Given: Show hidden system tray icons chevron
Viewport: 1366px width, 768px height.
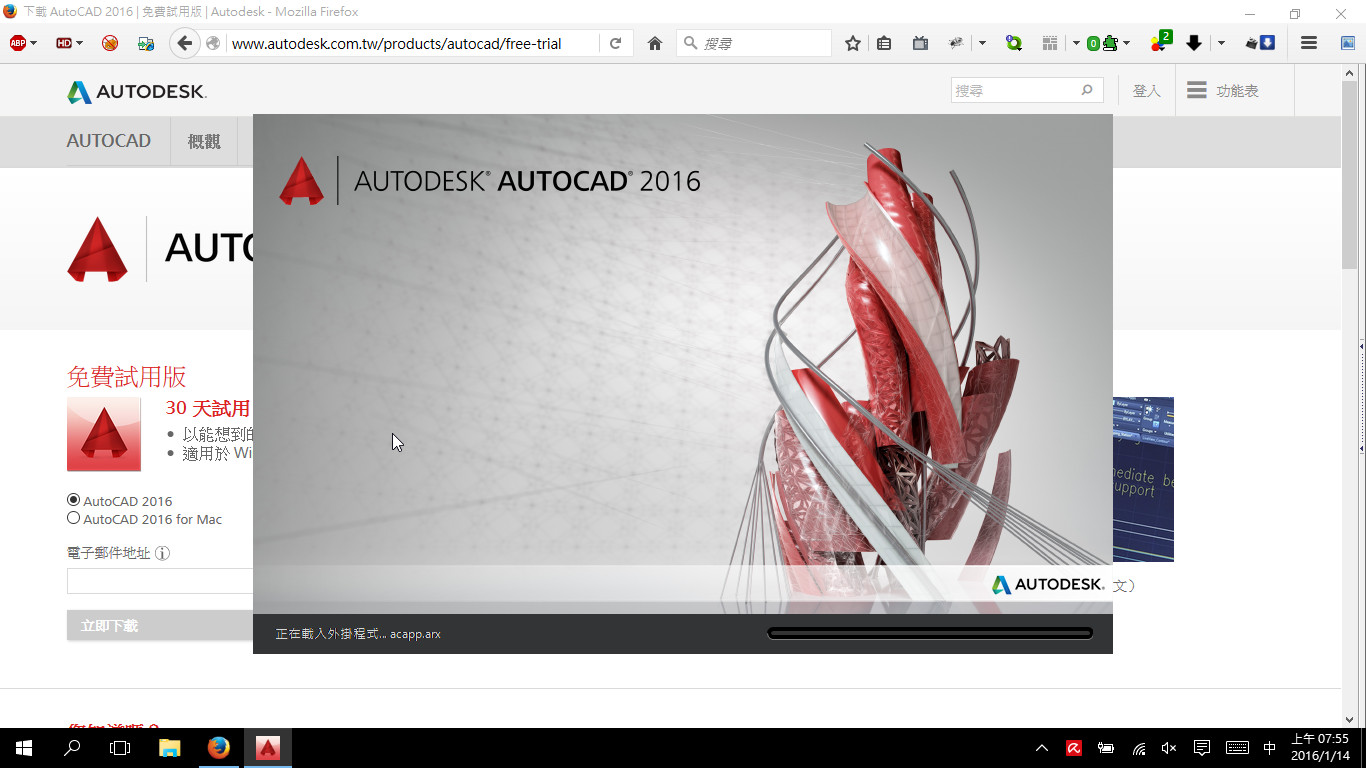Looking at the screenshot, I should [x=1042, y=748].
